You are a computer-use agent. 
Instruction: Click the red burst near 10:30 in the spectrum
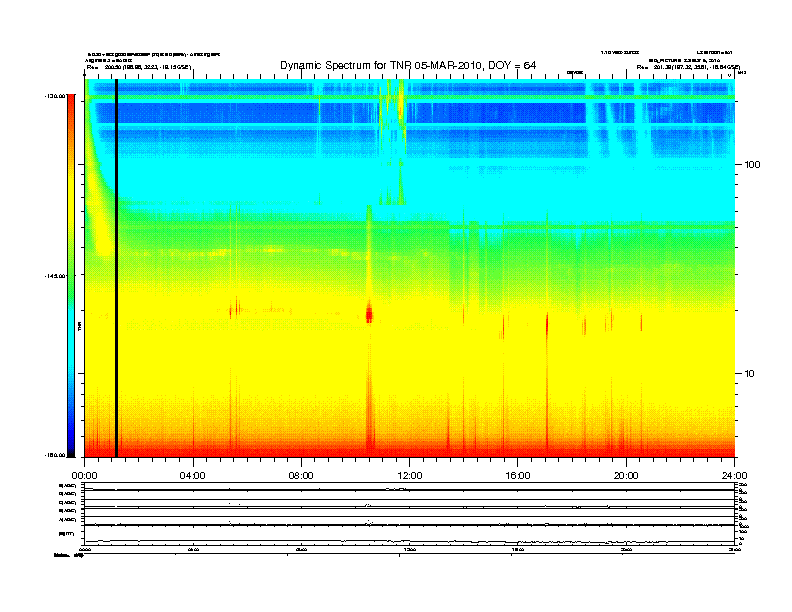pos(369,315)
